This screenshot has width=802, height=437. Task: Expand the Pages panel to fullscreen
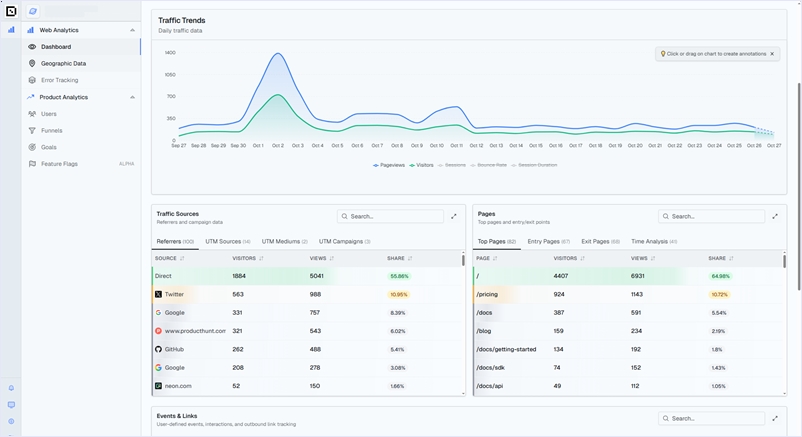[x=775, y=216]
